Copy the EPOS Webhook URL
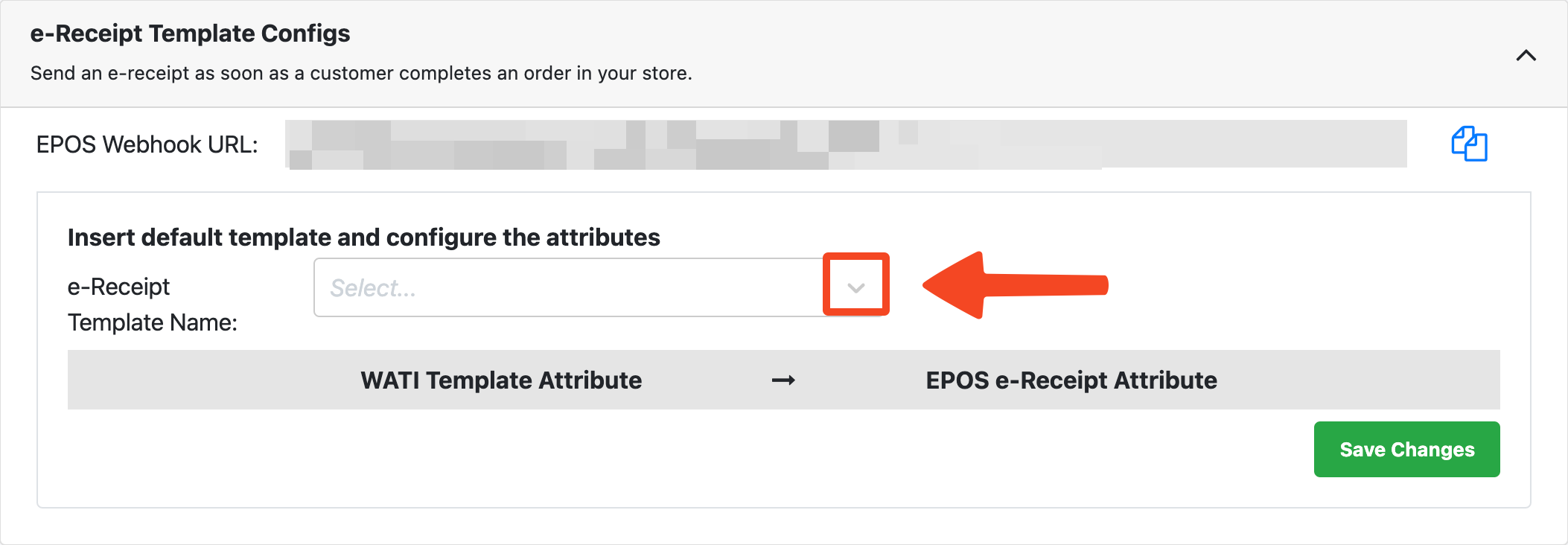Viewport: 1568px width, 545px height. point(1469,144)
